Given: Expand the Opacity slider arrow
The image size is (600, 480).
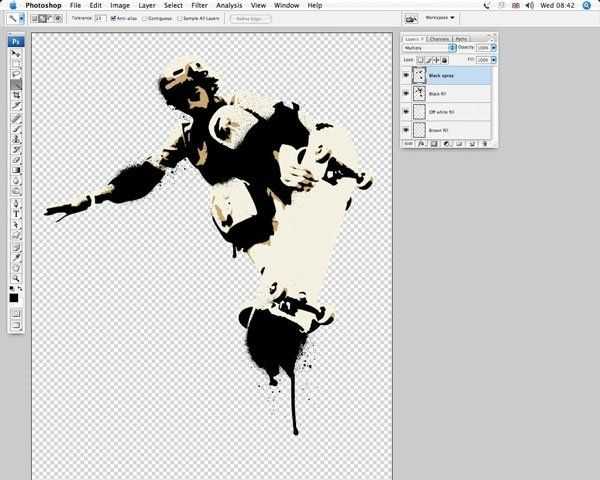Looking at the screenshot, I should pos(492,47).
